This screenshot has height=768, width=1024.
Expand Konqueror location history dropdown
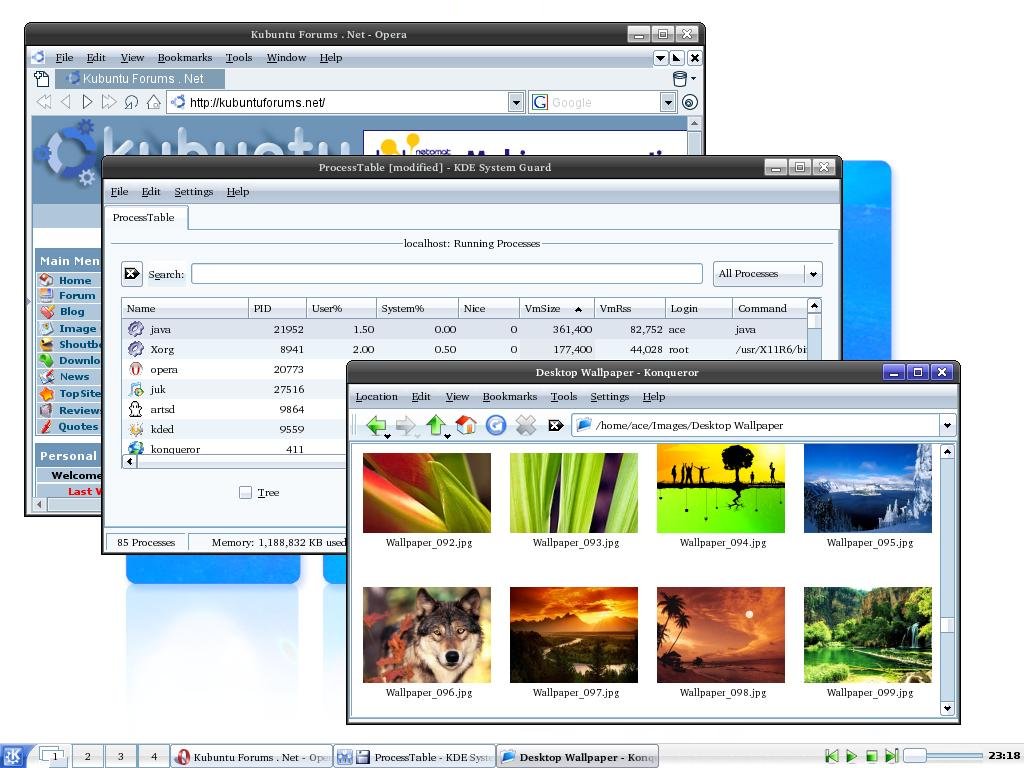coord(947,426)
